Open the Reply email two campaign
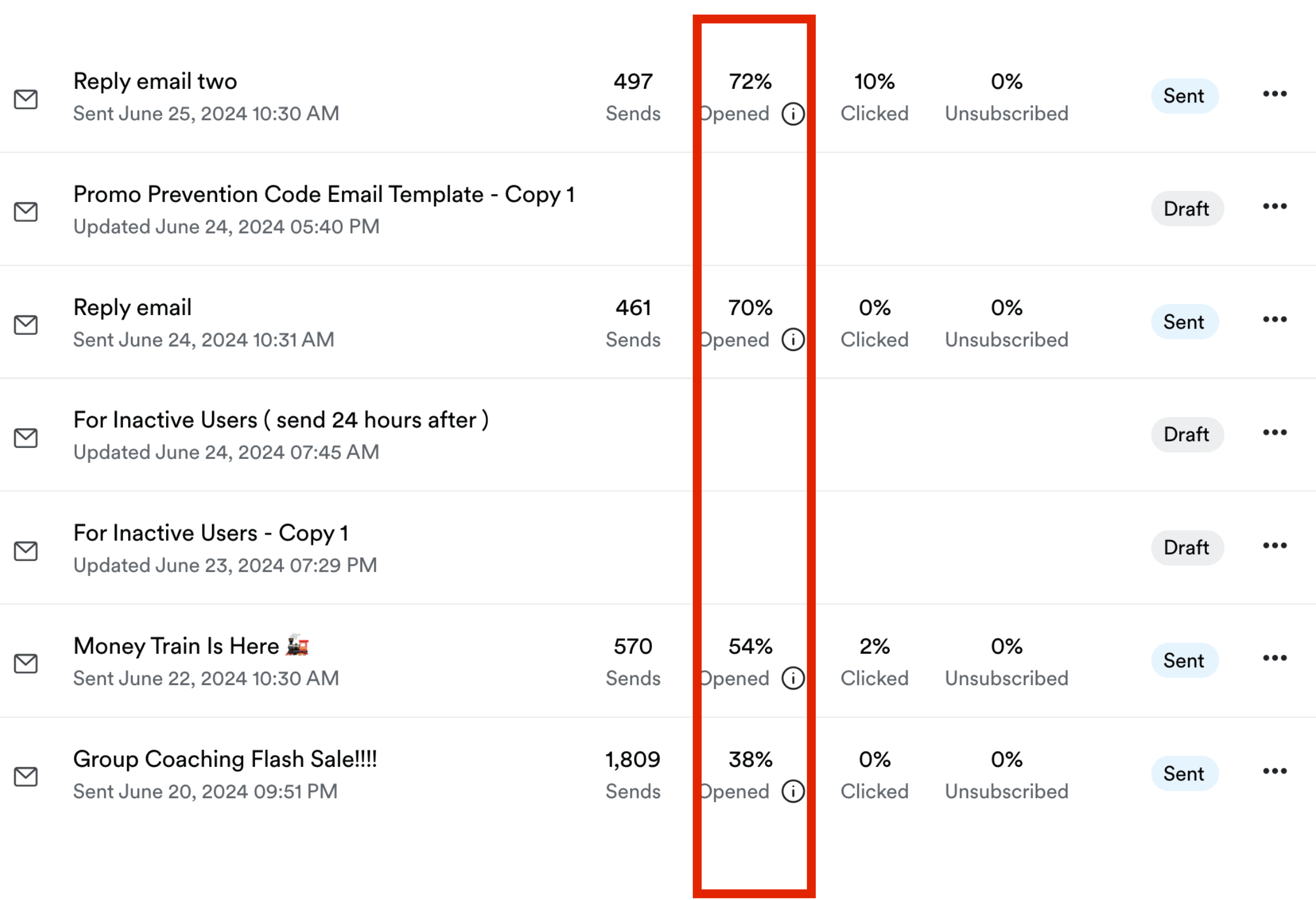This screenshot has height=900, width=1316. click(155, 82)
